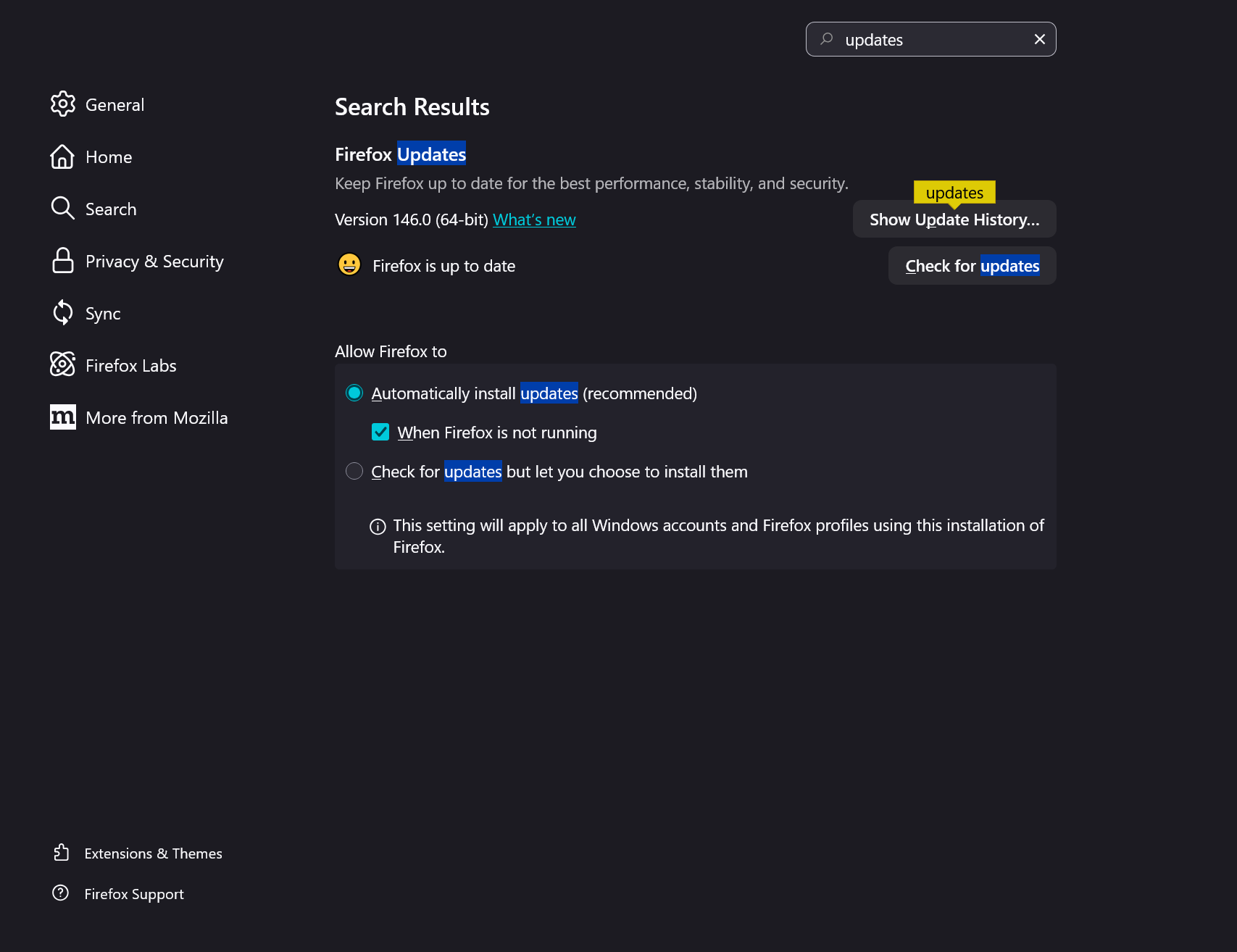
Task: Select Automatically install updates radio option
Action: tap(354, 393)
